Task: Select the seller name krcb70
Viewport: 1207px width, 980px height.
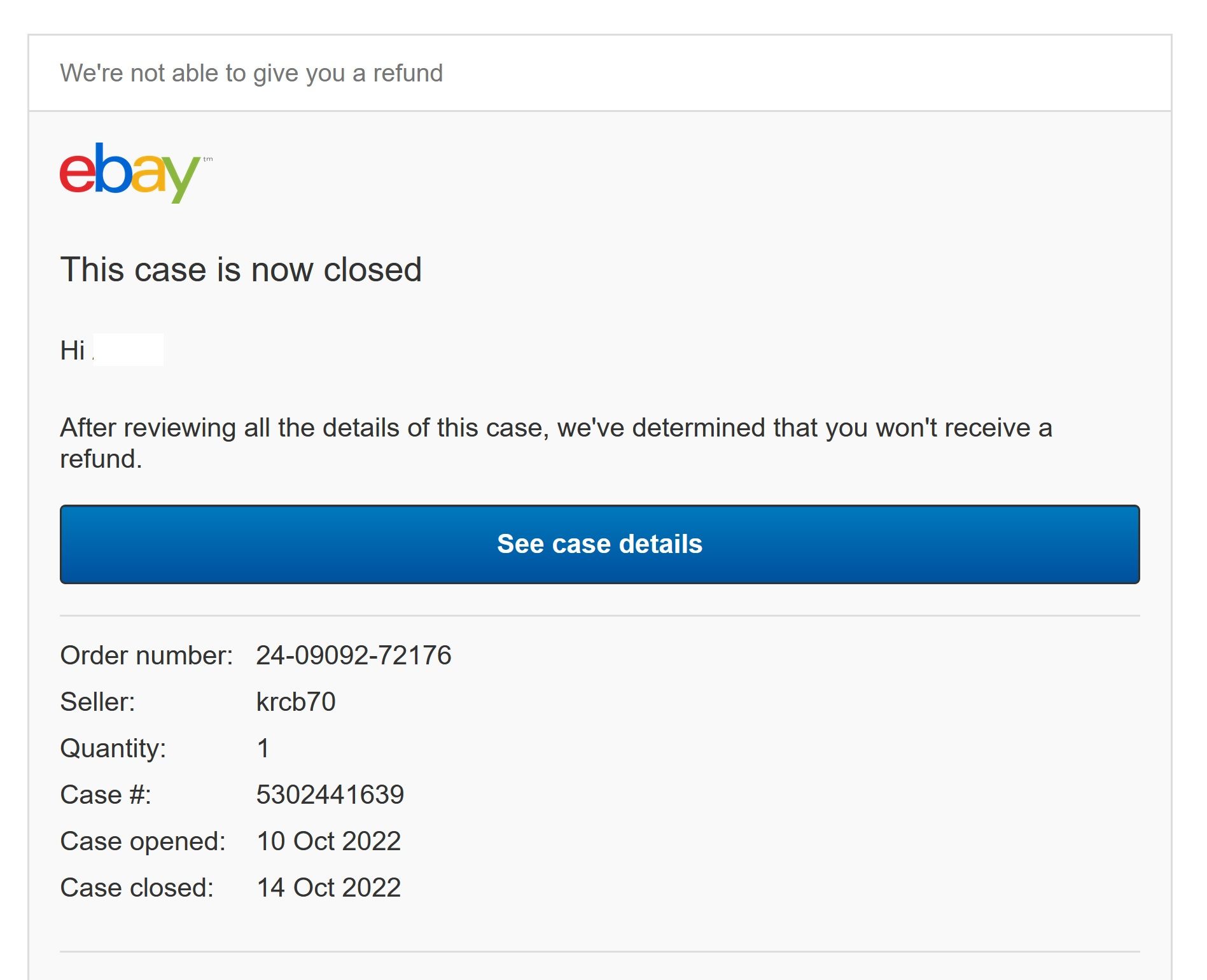Action: click(x=295, y=701)
